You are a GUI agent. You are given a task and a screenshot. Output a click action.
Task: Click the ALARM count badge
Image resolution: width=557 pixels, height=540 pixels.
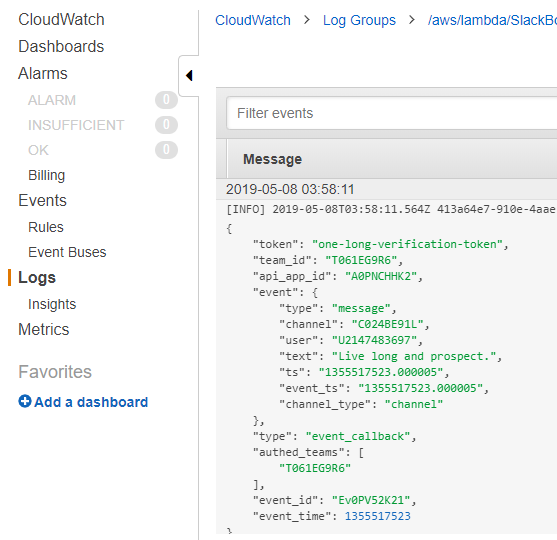tap(166, 100)
